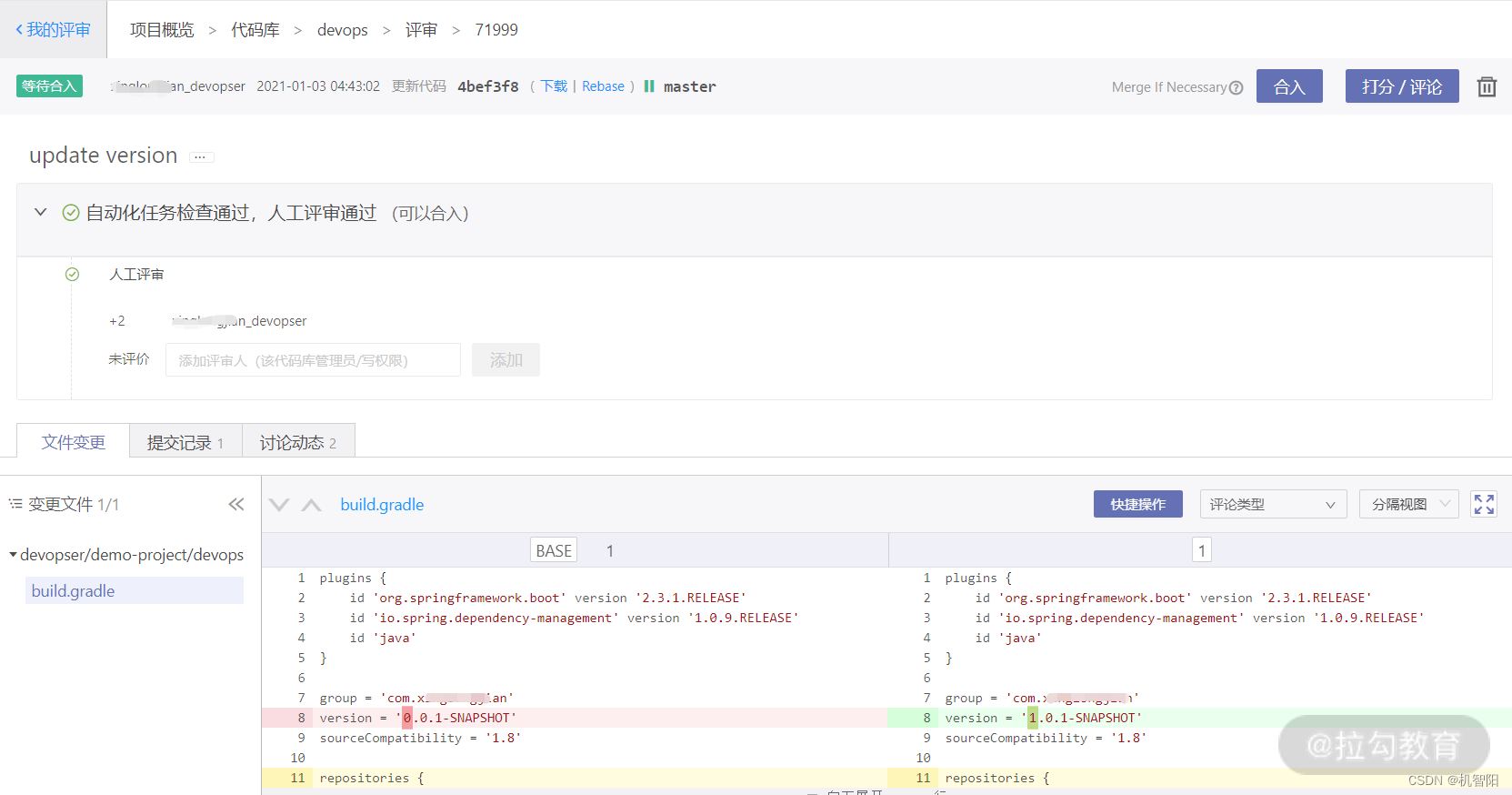
Task: Click 打分 / 评论 button
Action: point(1402,86)
